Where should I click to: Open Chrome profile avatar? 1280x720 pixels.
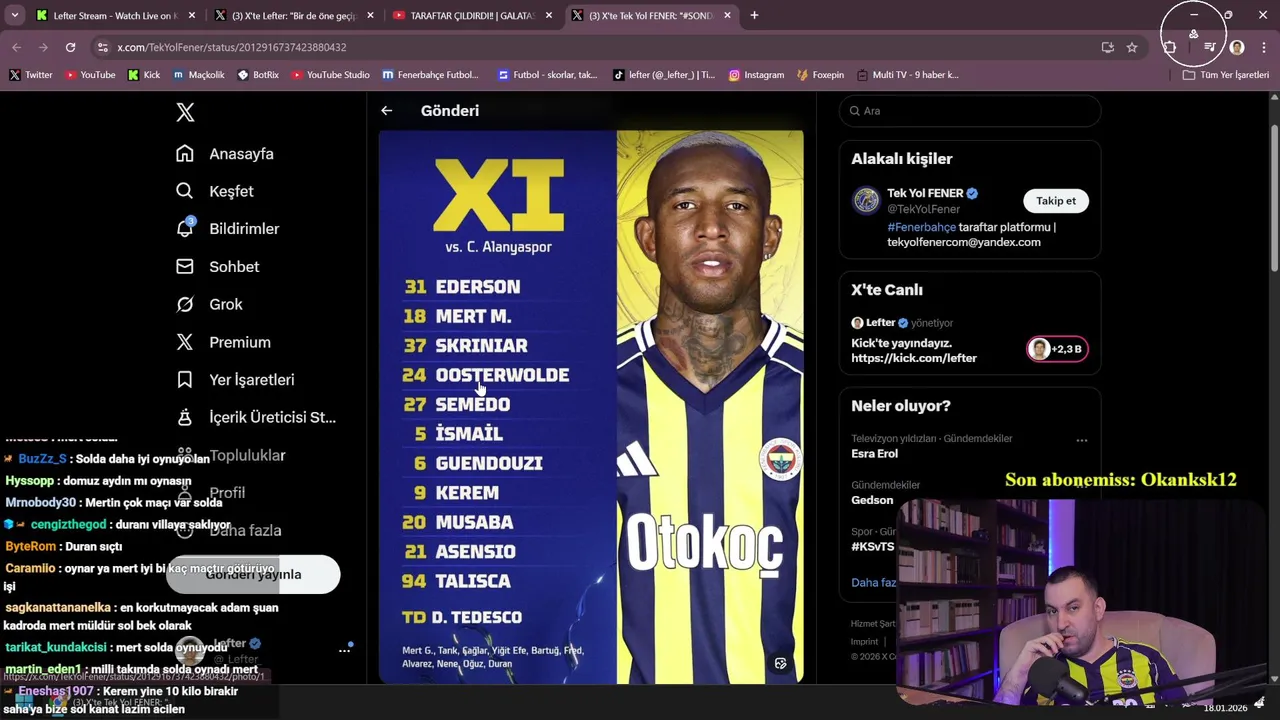(1237, 47)
